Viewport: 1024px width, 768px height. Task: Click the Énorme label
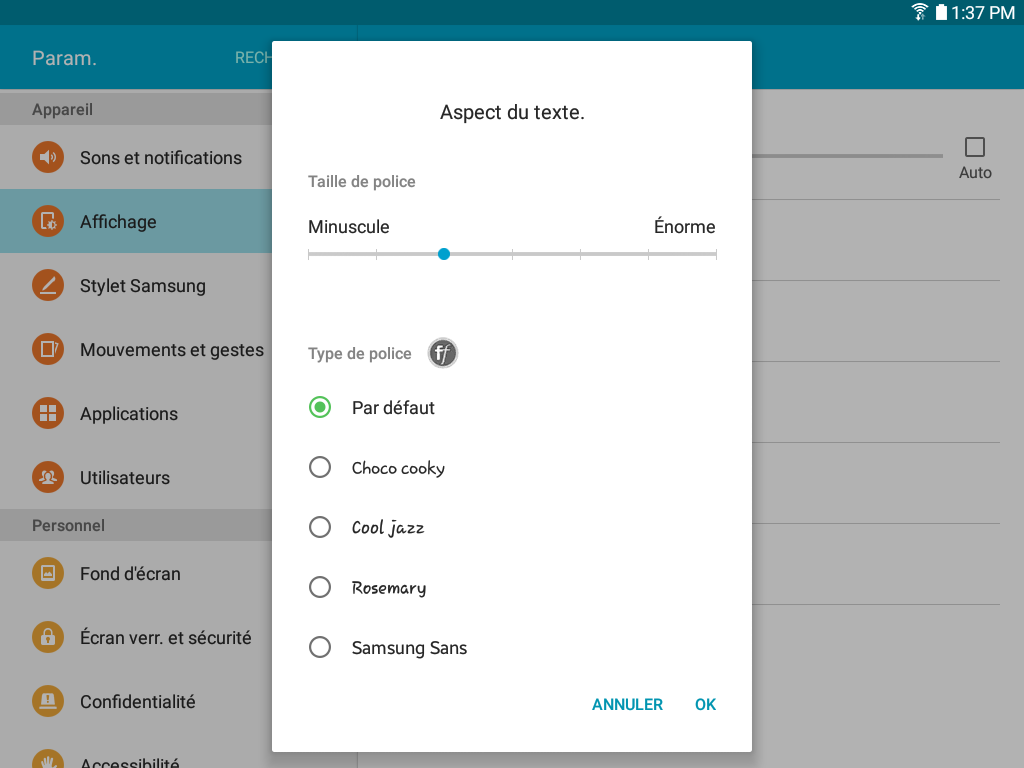(x=684, y=226)
